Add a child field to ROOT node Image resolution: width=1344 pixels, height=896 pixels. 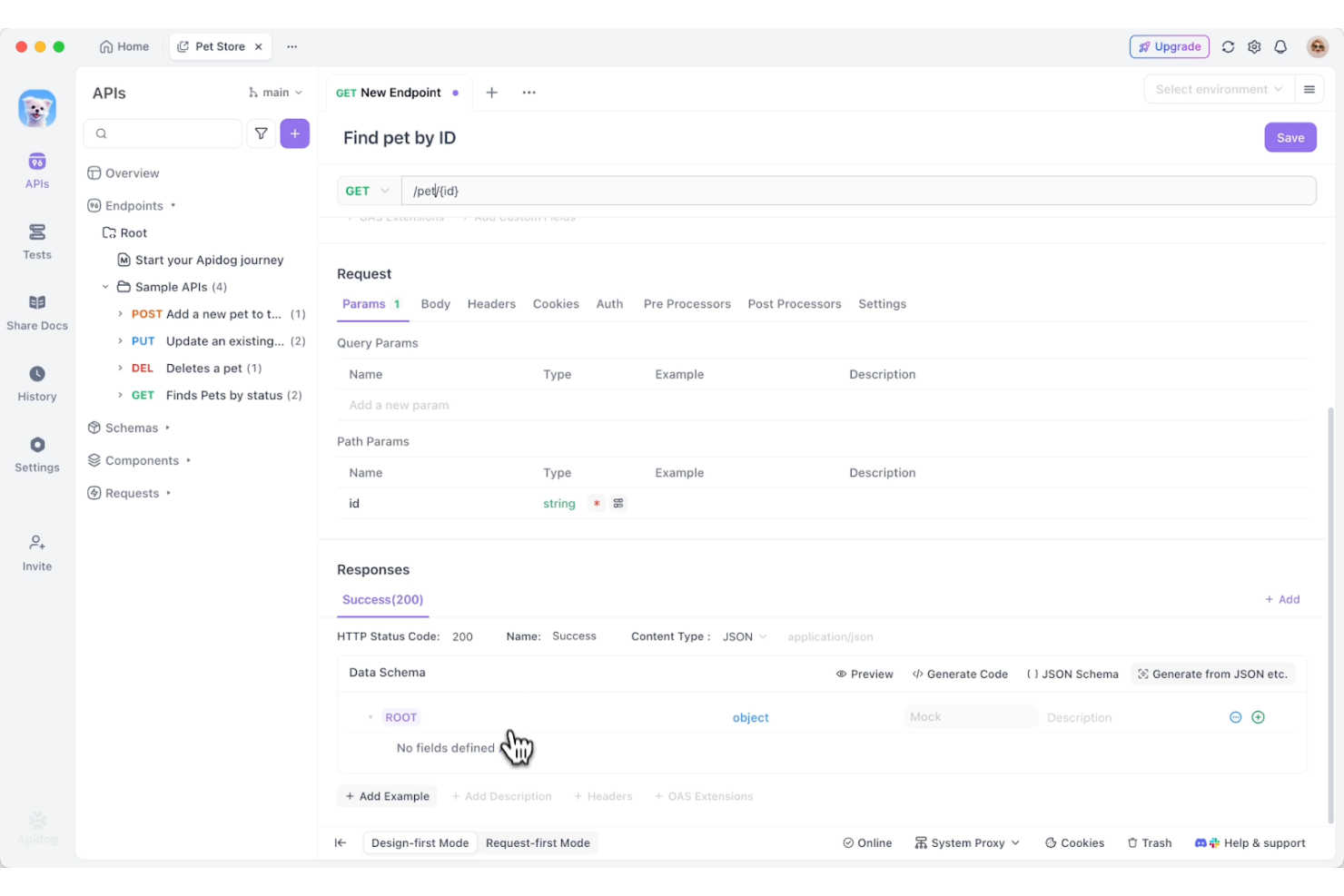1258,717
